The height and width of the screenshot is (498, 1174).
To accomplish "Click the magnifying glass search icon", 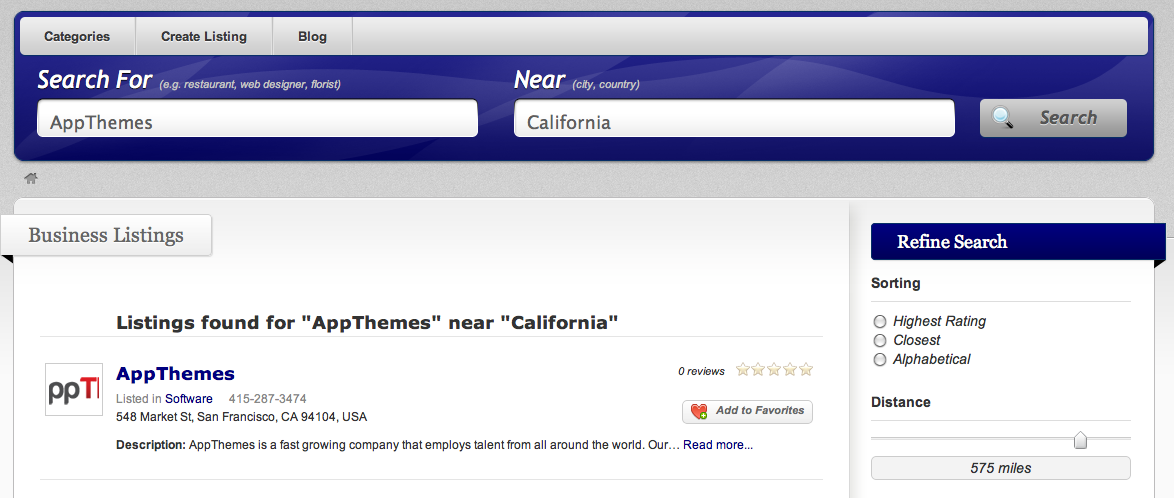I will pyautogui.click(x=1003, y=118).
